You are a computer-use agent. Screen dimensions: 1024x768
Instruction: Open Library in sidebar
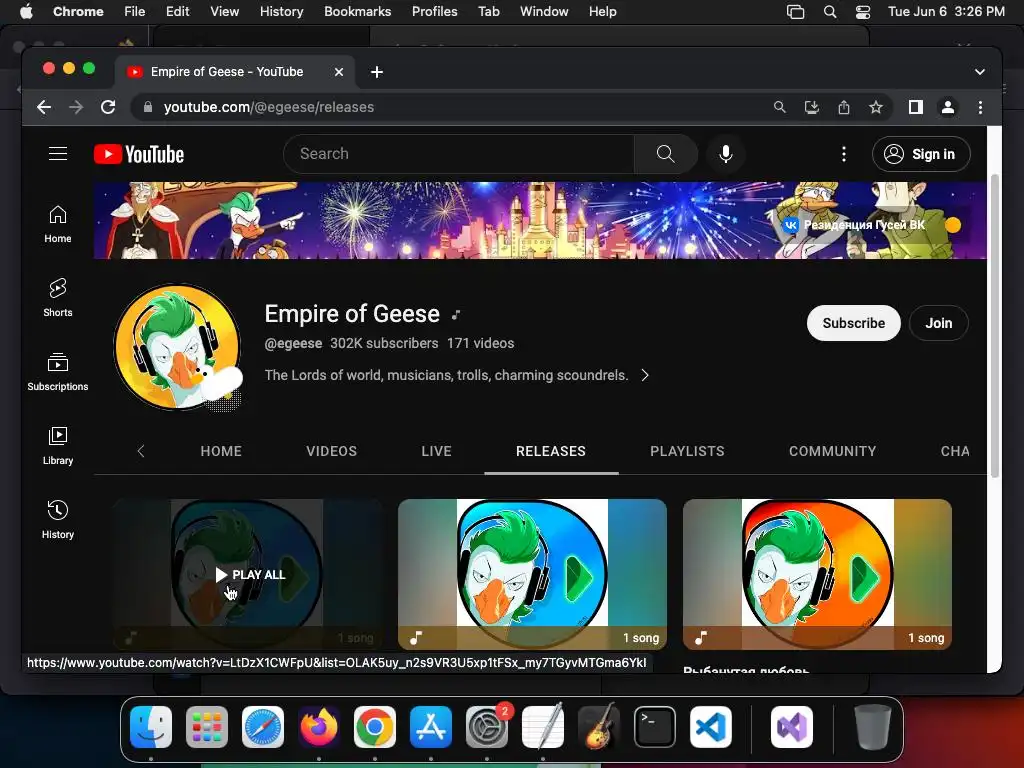click(57, 445)
